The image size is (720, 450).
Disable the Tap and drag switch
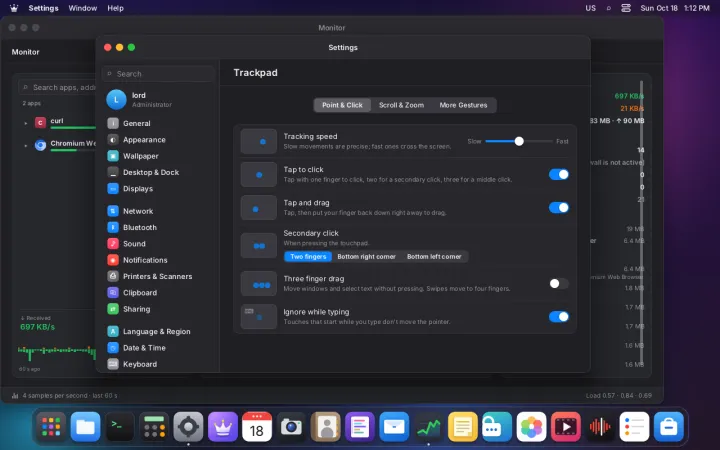tap(559, 208)
